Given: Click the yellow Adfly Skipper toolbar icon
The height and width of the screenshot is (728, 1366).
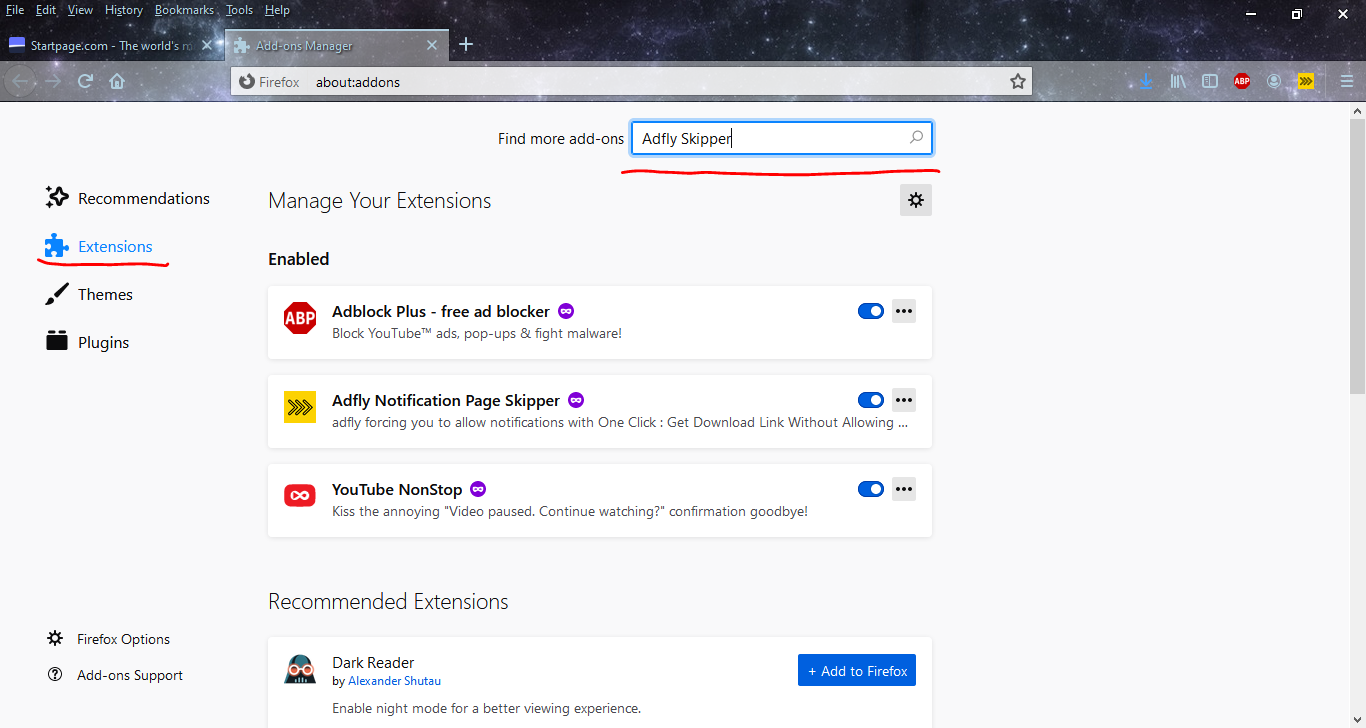Looking at the screenshot, I should point(1306,81).
